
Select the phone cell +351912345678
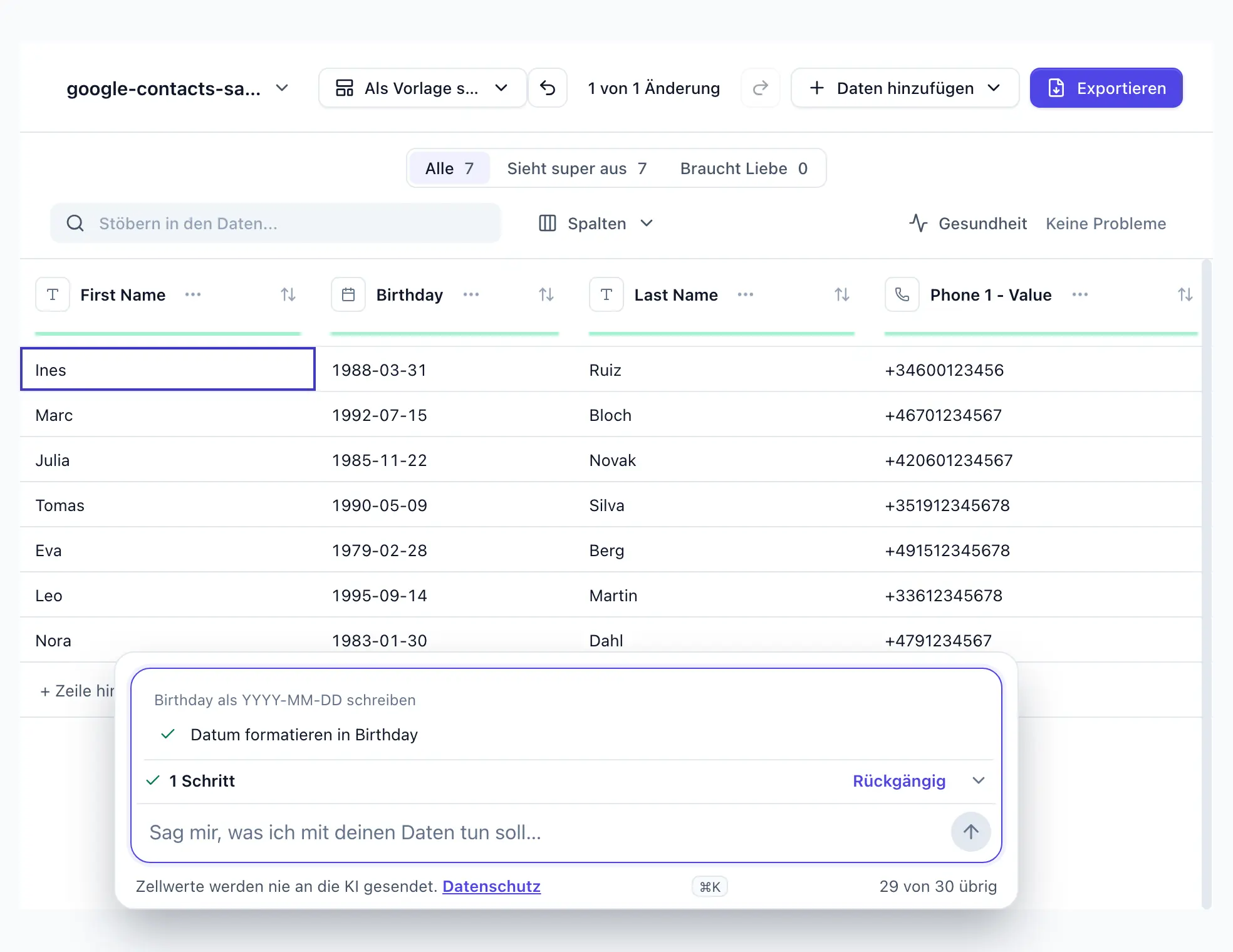[1036, 505]
